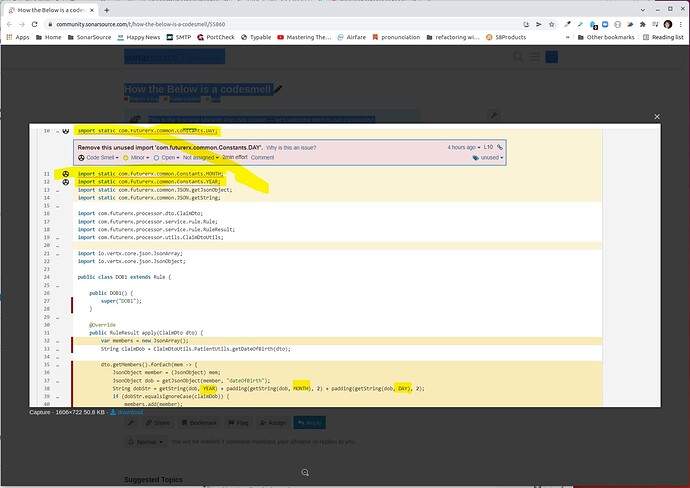Expand the bookmarks bar overflow chevron
Image resolution: width=690 pixels, height=488 pixels.
tap(567, 37)
